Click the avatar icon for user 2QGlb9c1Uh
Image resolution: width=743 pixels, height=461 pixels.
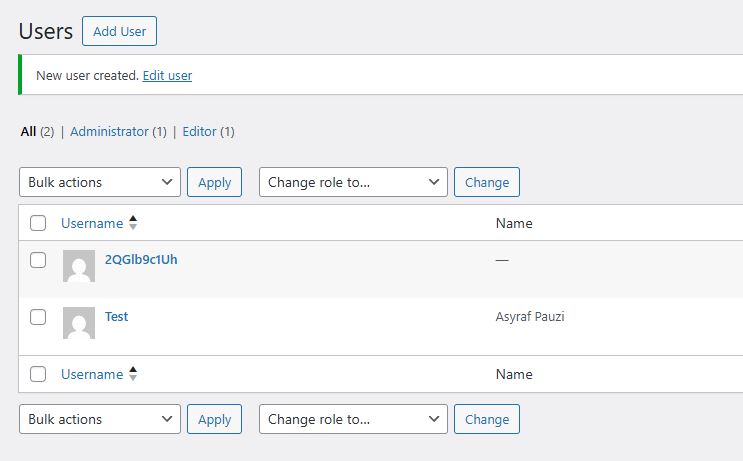[x=79, y=266]
